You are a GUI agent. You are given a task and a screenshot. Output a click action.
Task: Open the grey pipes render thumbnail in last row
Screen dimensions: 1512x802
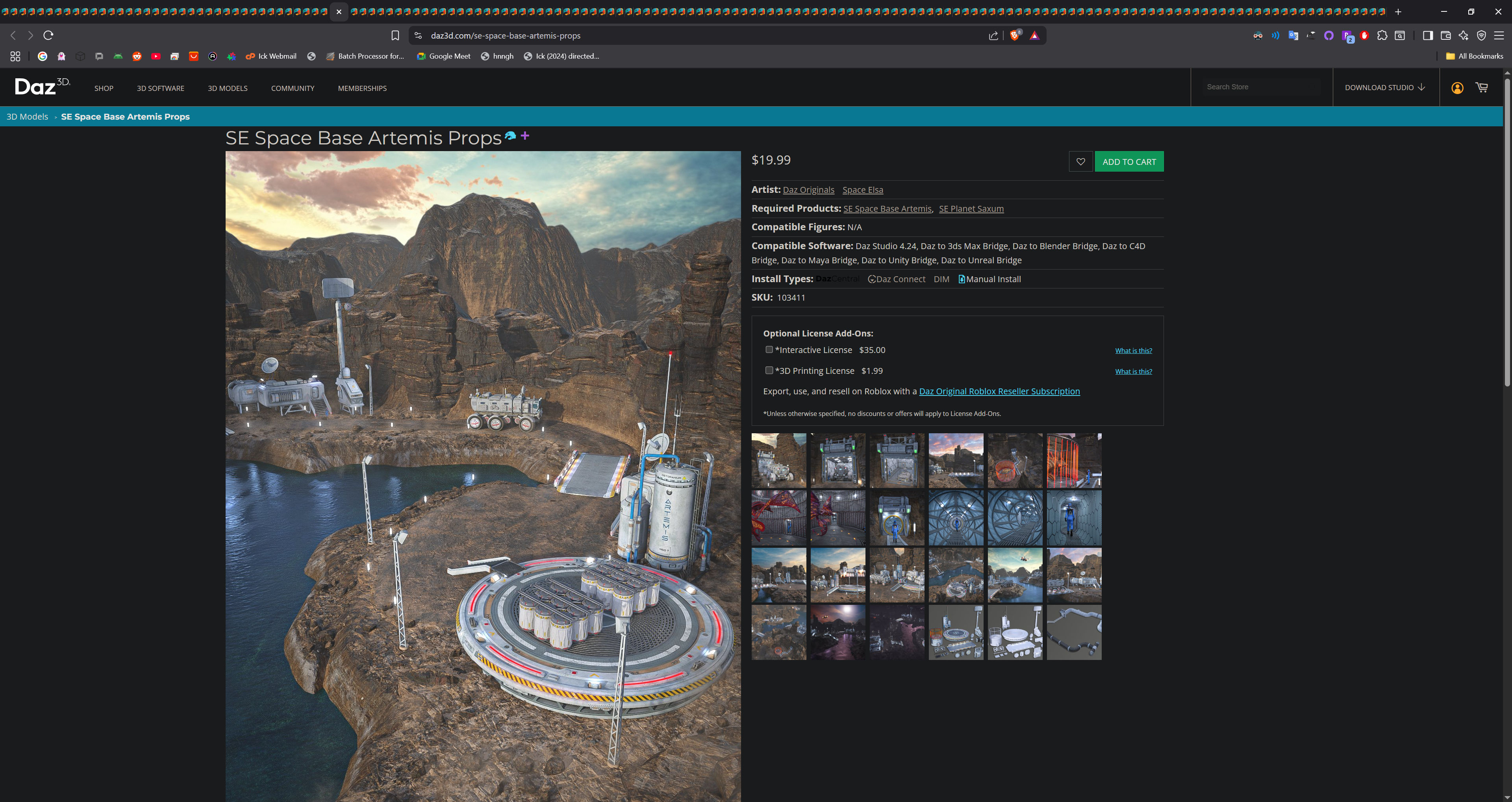click(1074, 632)
